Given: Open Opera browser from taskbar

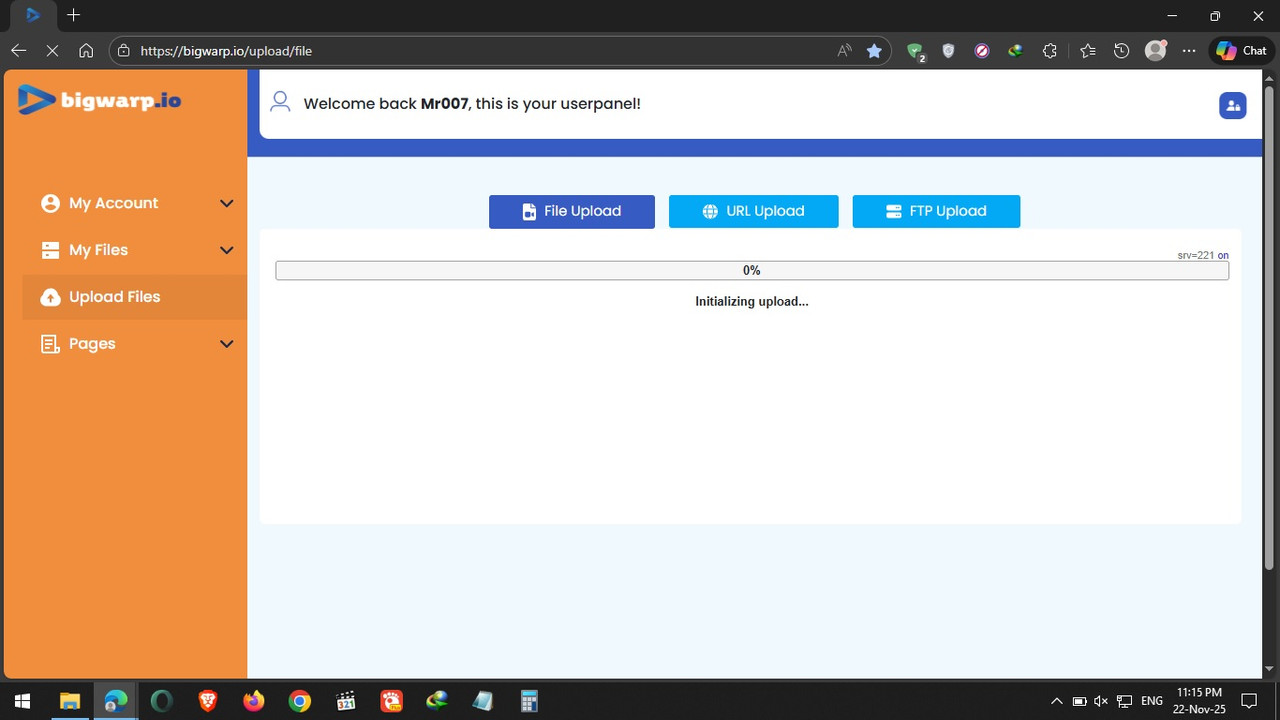Looking at the screenshot, I should tap(161, 701).
